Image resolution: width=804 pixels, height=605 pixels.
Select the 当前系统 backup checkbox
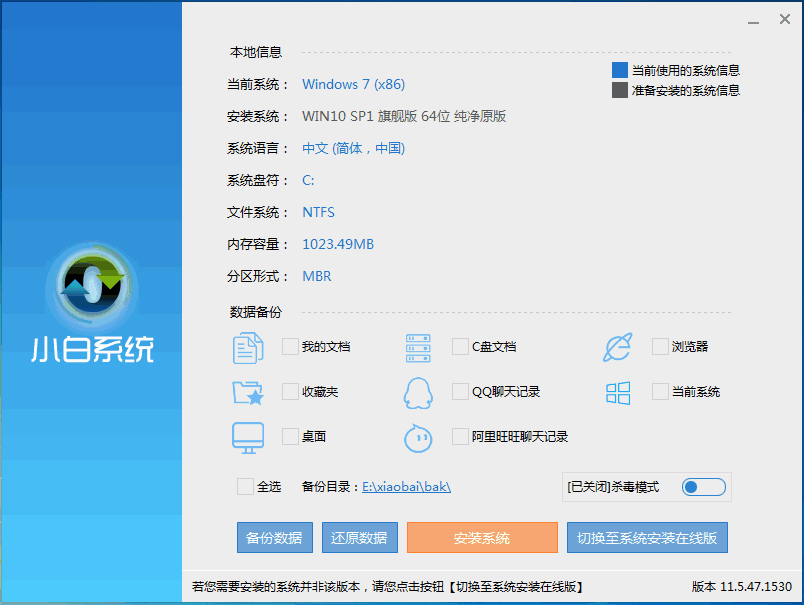[660, 392]
